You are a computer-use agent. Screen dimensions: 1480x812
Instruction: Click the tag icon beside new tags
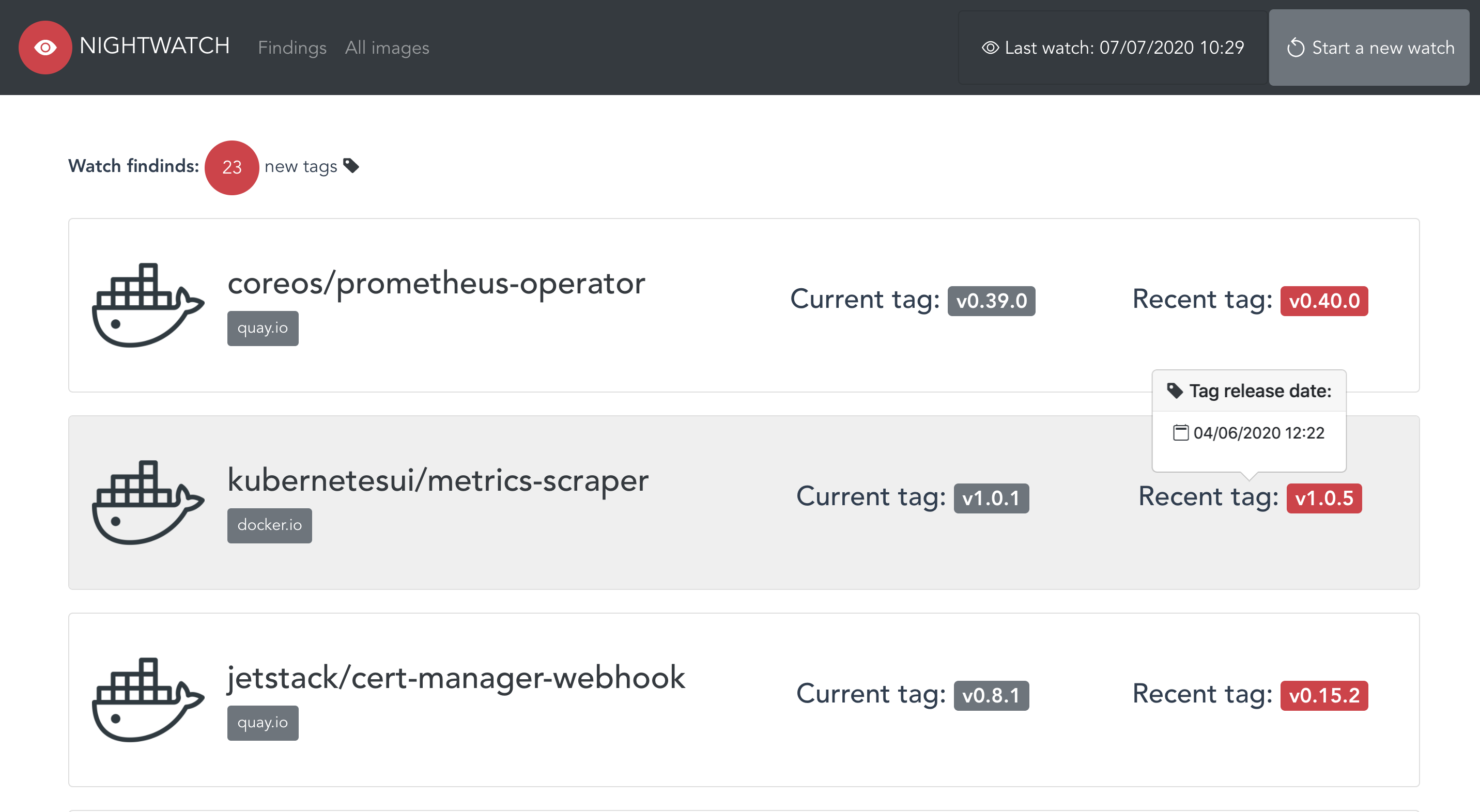coord(351,165)
